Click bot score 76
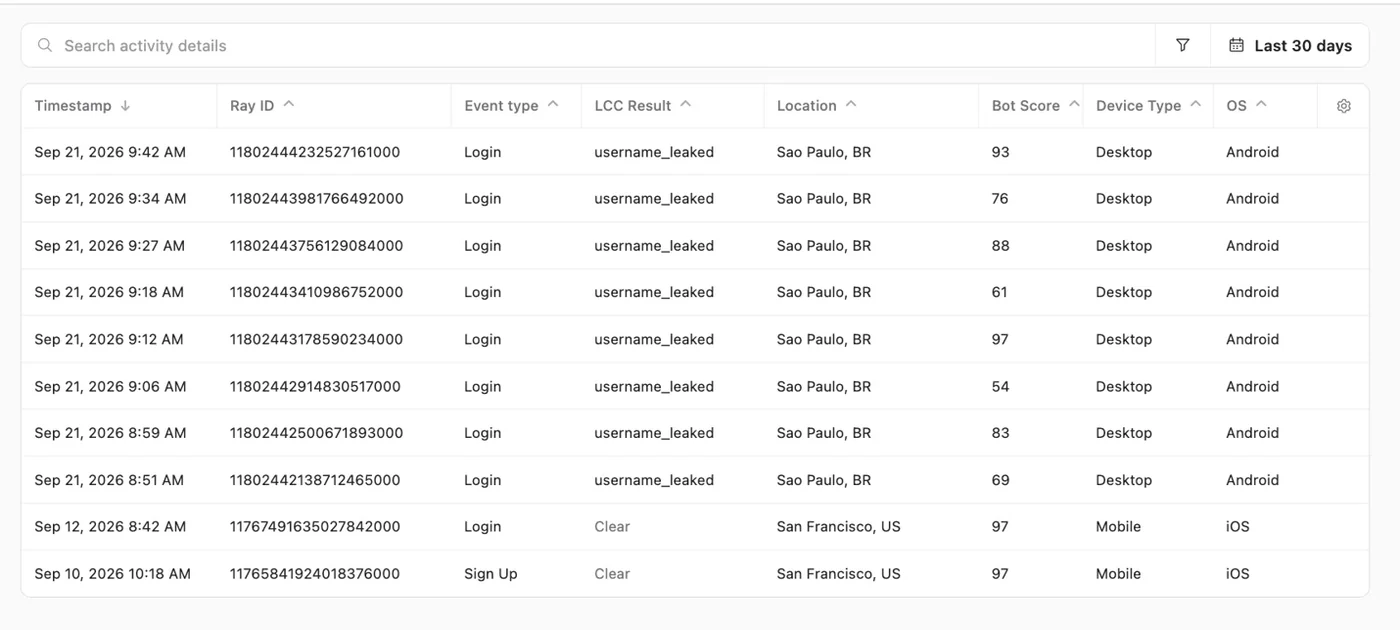The width and height of the screenshot is (1400, 630). [1001, 199]
